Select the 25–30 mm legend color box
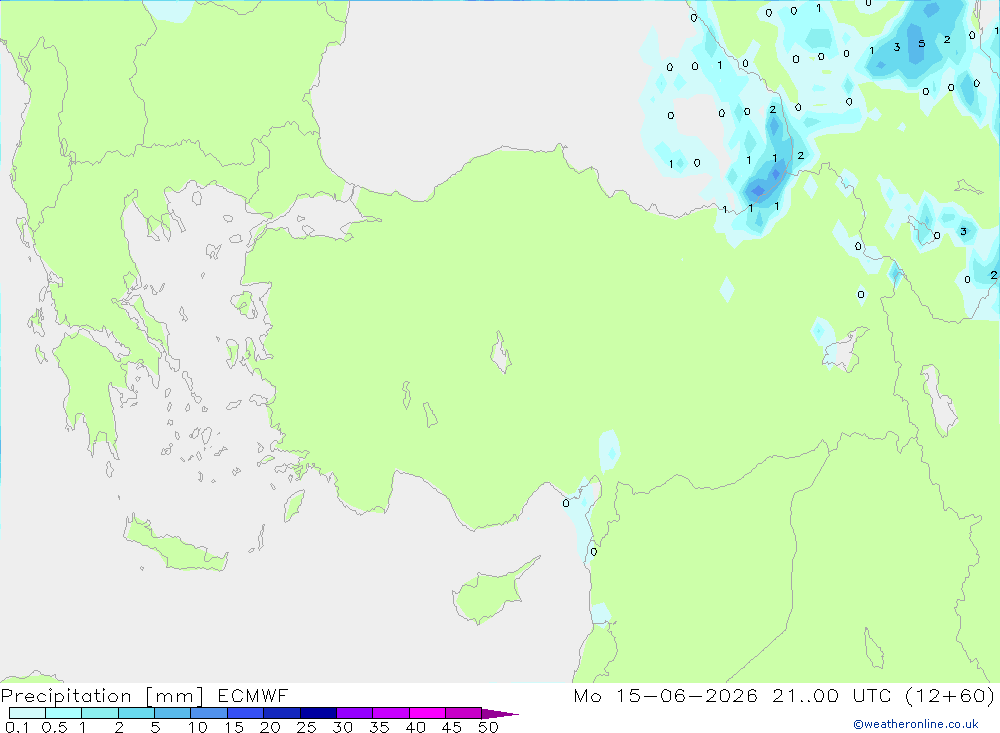The image size is (1000, 733). pos(318,713)
